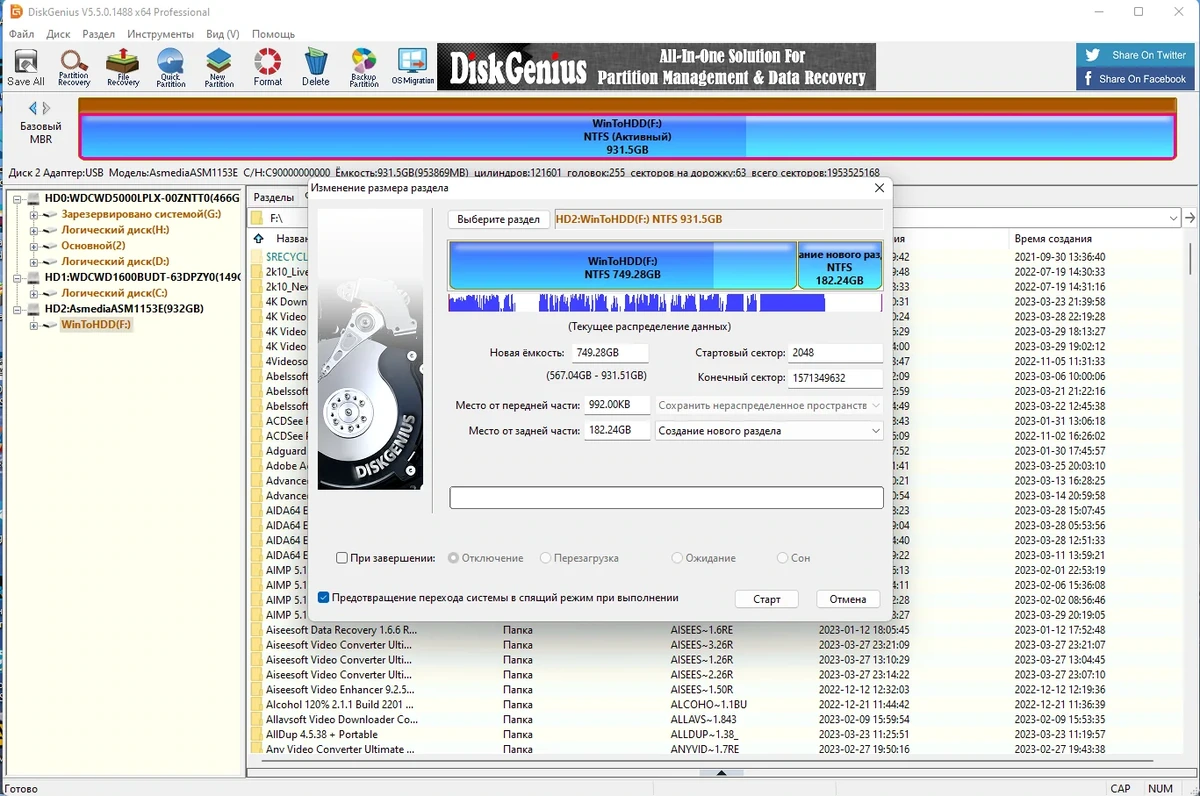Click the $RECYCLE folder icon
Image resolution: width=1200 pixels, height=796 pixels.
click(x=257, y=257)
